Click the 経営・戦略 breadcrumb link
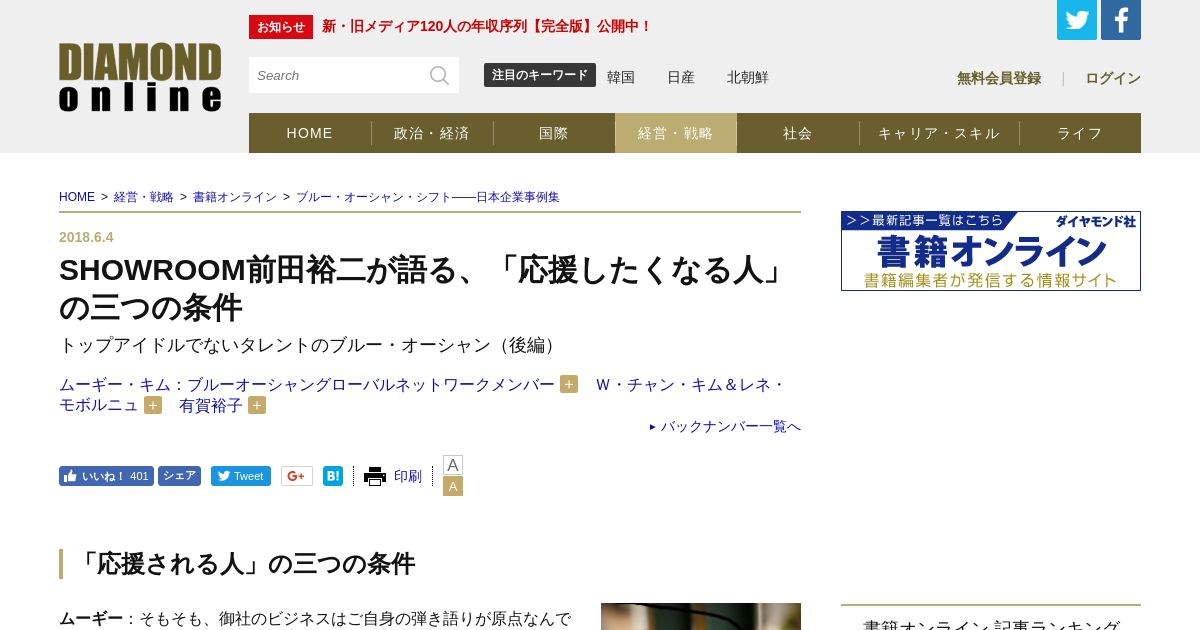This screenshot has width=1200, height=630. (x=144, y=197)
